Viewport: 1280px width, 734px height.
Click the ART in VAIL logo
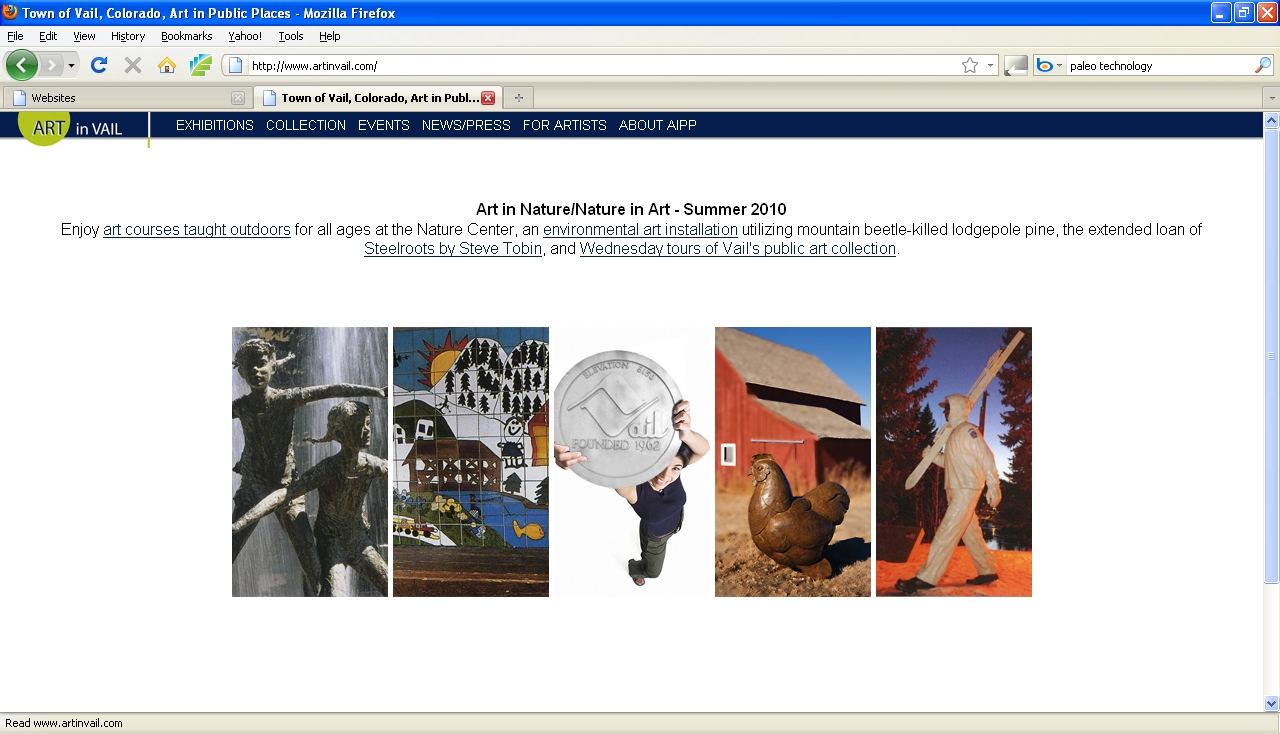(72, 128)
